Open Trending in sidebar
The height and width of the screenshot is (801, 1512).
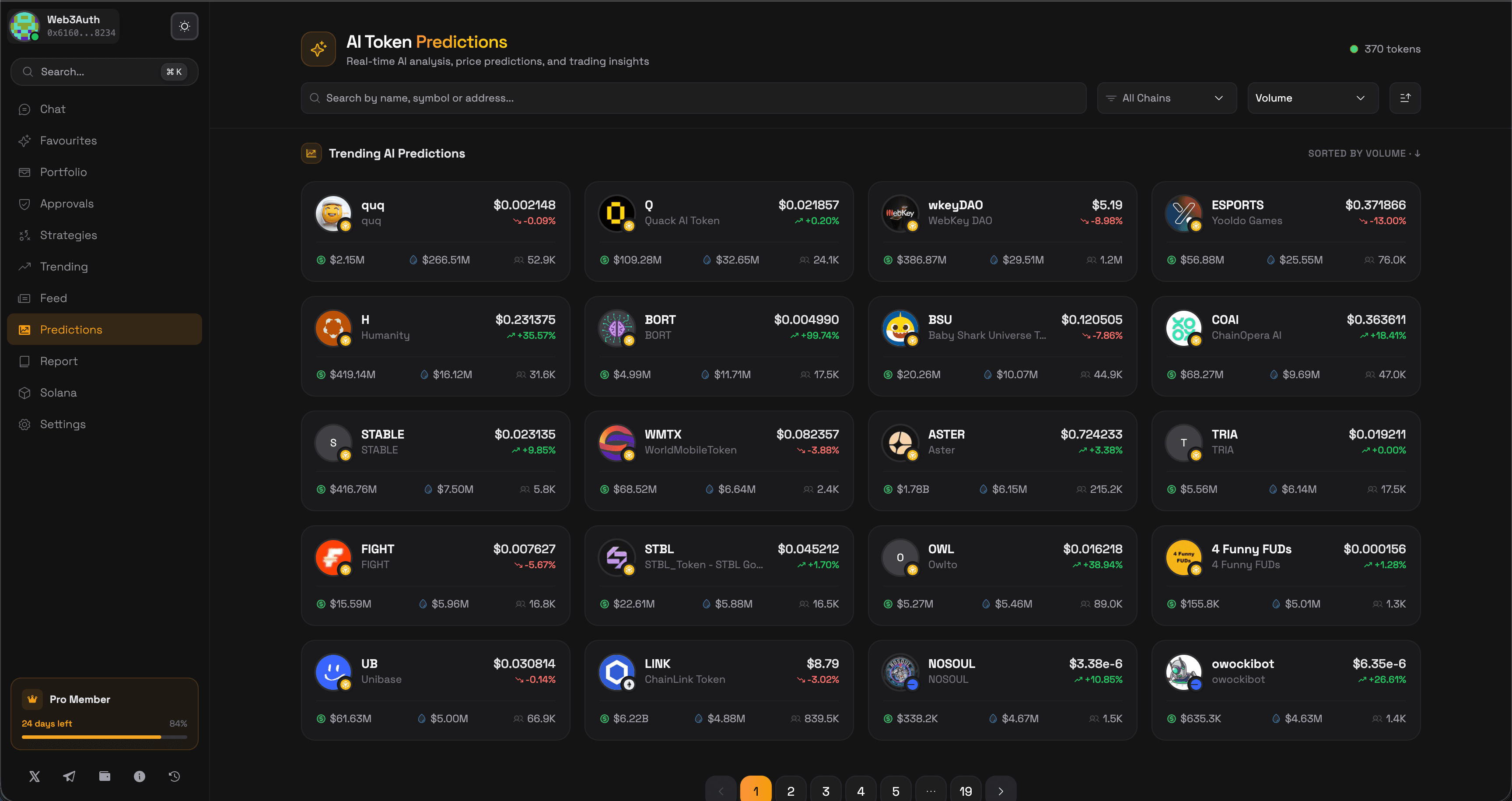coord(105,267)
